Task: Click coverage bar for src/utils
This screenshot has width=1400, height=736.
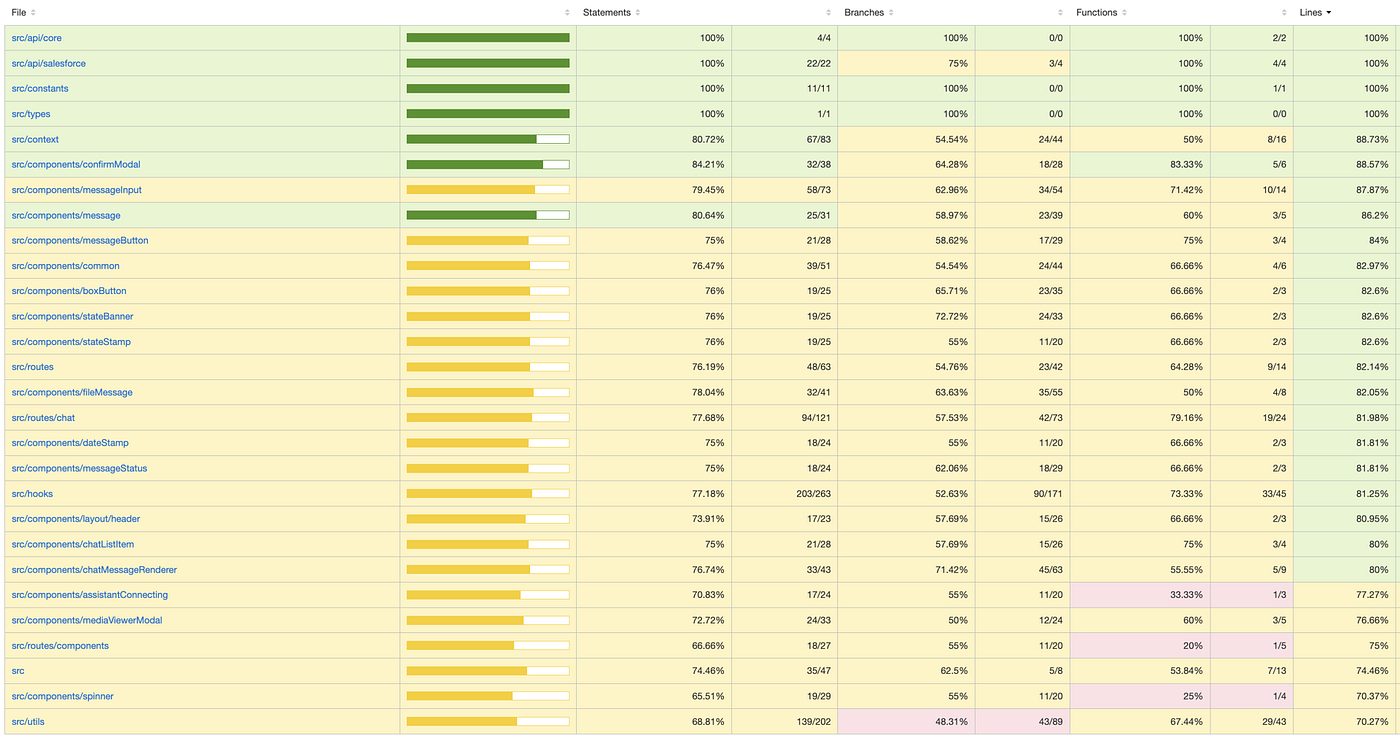Action: tap(488, 721)
